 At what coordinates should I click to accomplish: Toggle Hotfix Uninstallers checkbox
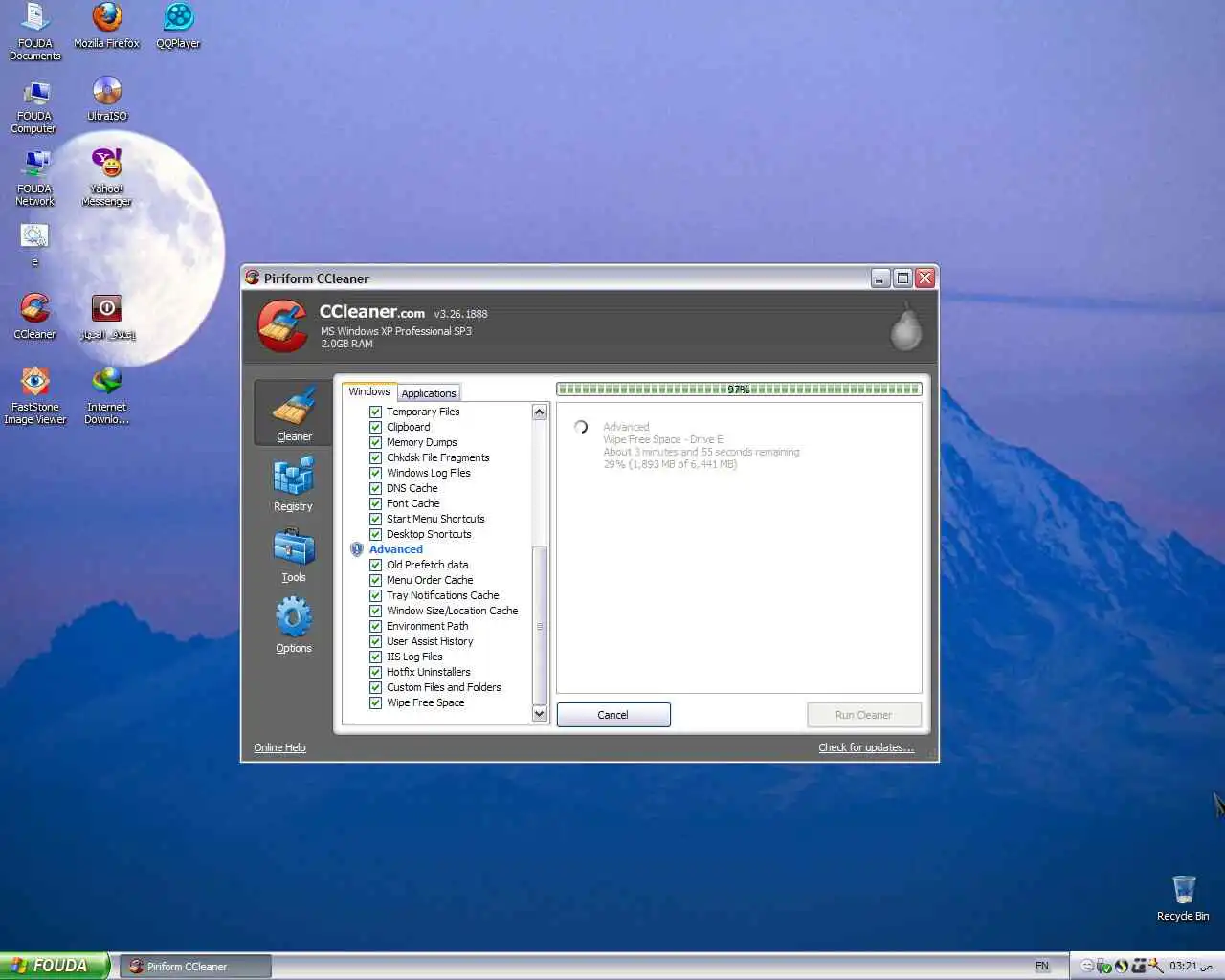click(376, 672)
